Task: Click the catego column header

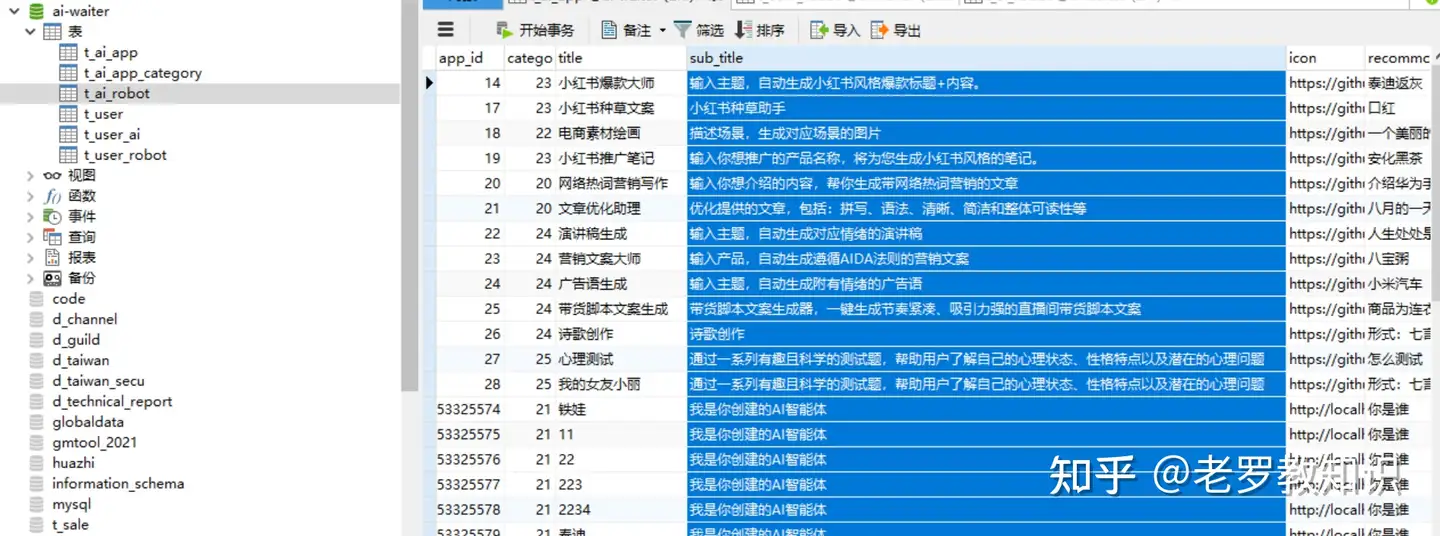Action: click(529, 58)
